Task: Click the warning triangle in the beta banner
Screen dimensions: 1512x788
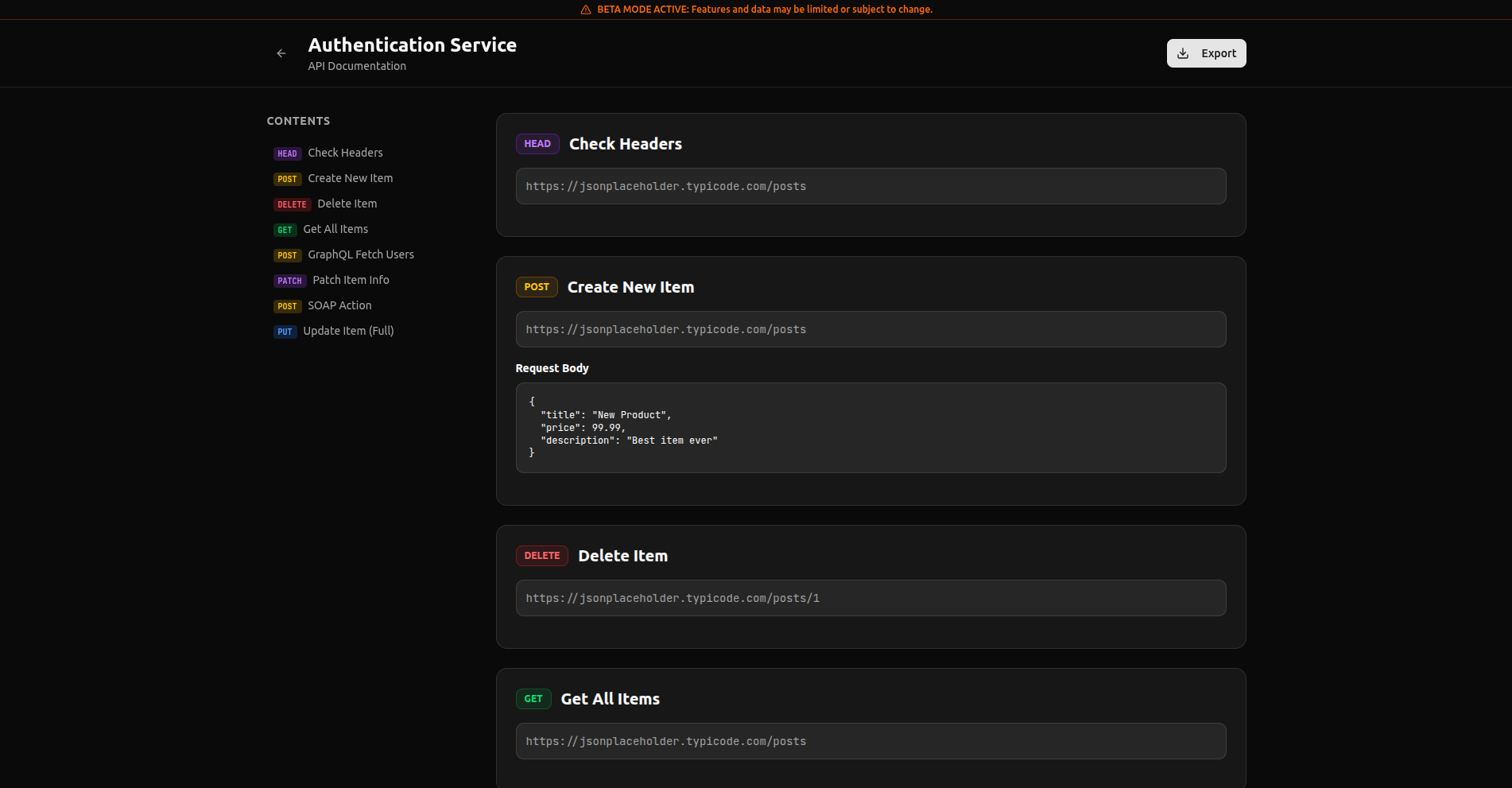Action: [x=586, y=9]
